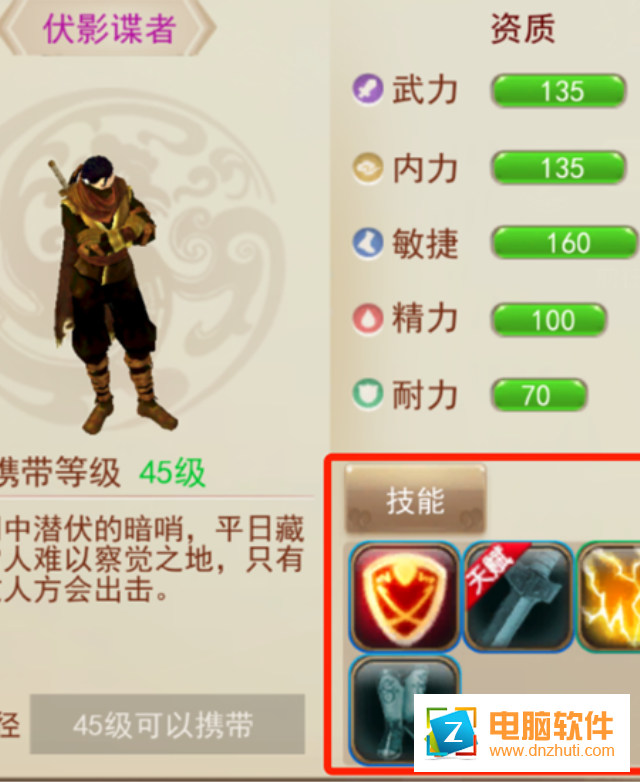
Task: Click the red droplet 精力 icon
Action: pos(368,319)
